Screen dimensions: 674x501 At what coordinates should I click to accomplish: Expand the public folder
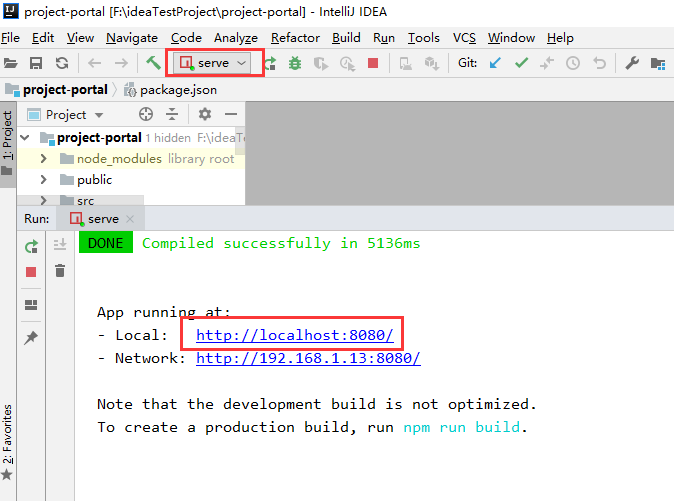pyautogui.click(x=43, y=179)
